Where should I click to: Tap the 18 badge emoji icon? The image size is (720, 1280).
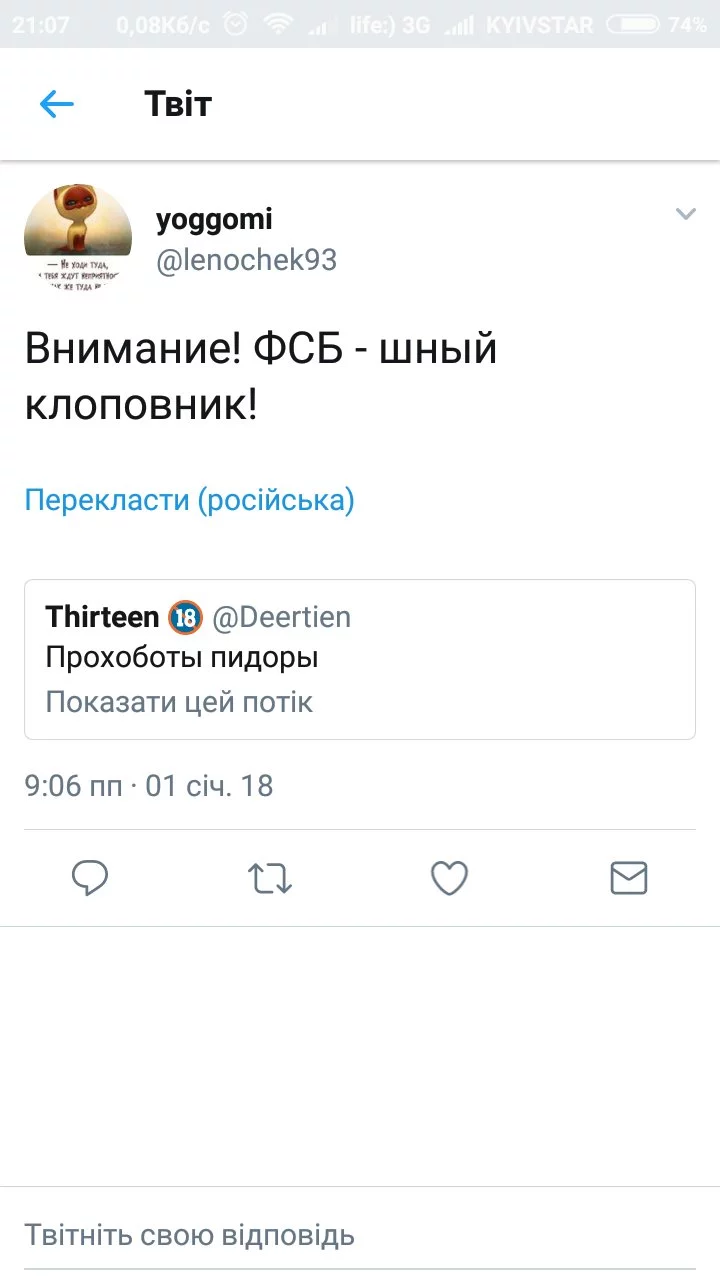(185, 617)
